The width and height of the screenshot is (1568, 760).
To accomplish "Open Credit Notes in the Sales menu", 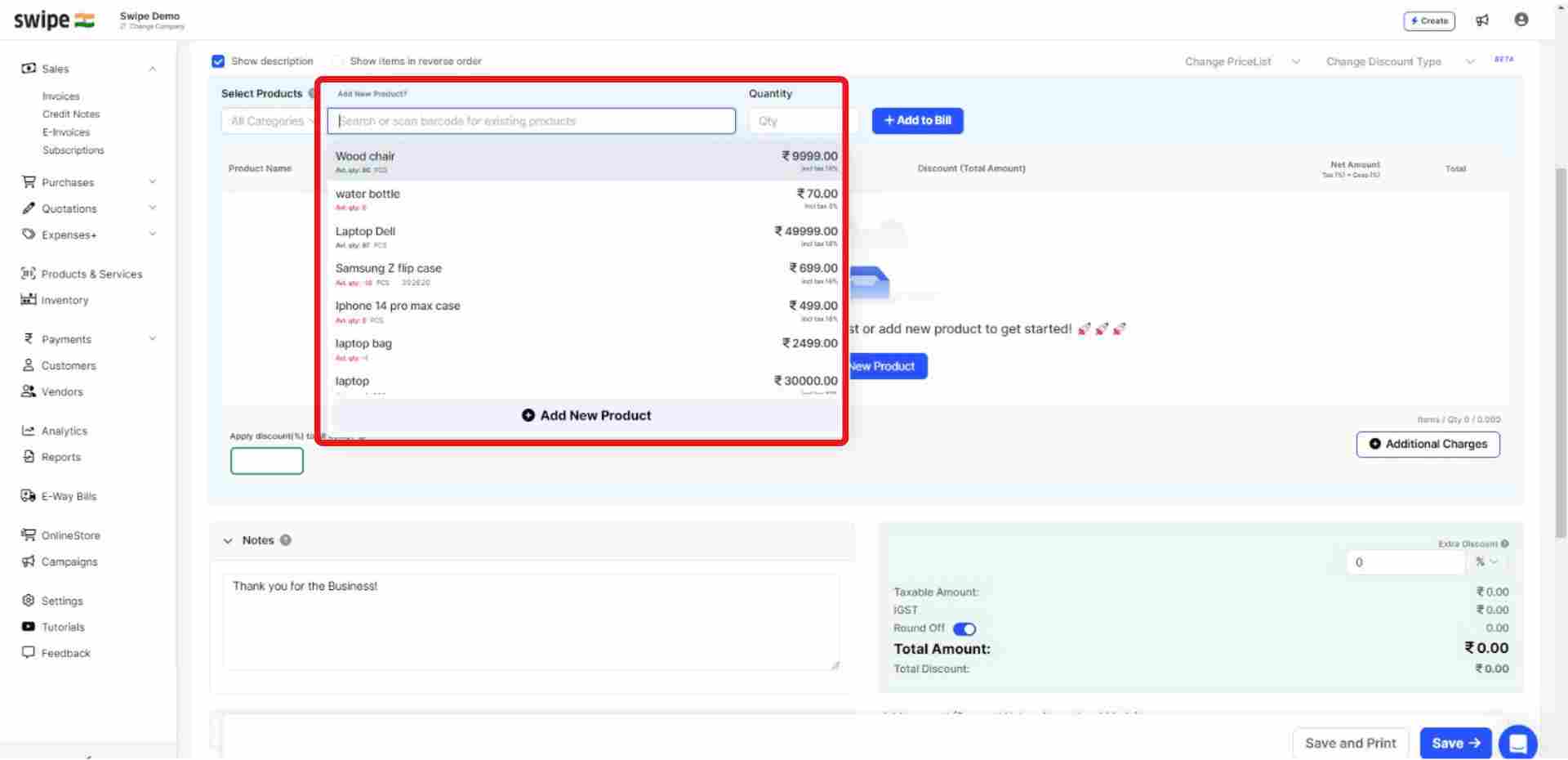I will (x=71, y=114).
